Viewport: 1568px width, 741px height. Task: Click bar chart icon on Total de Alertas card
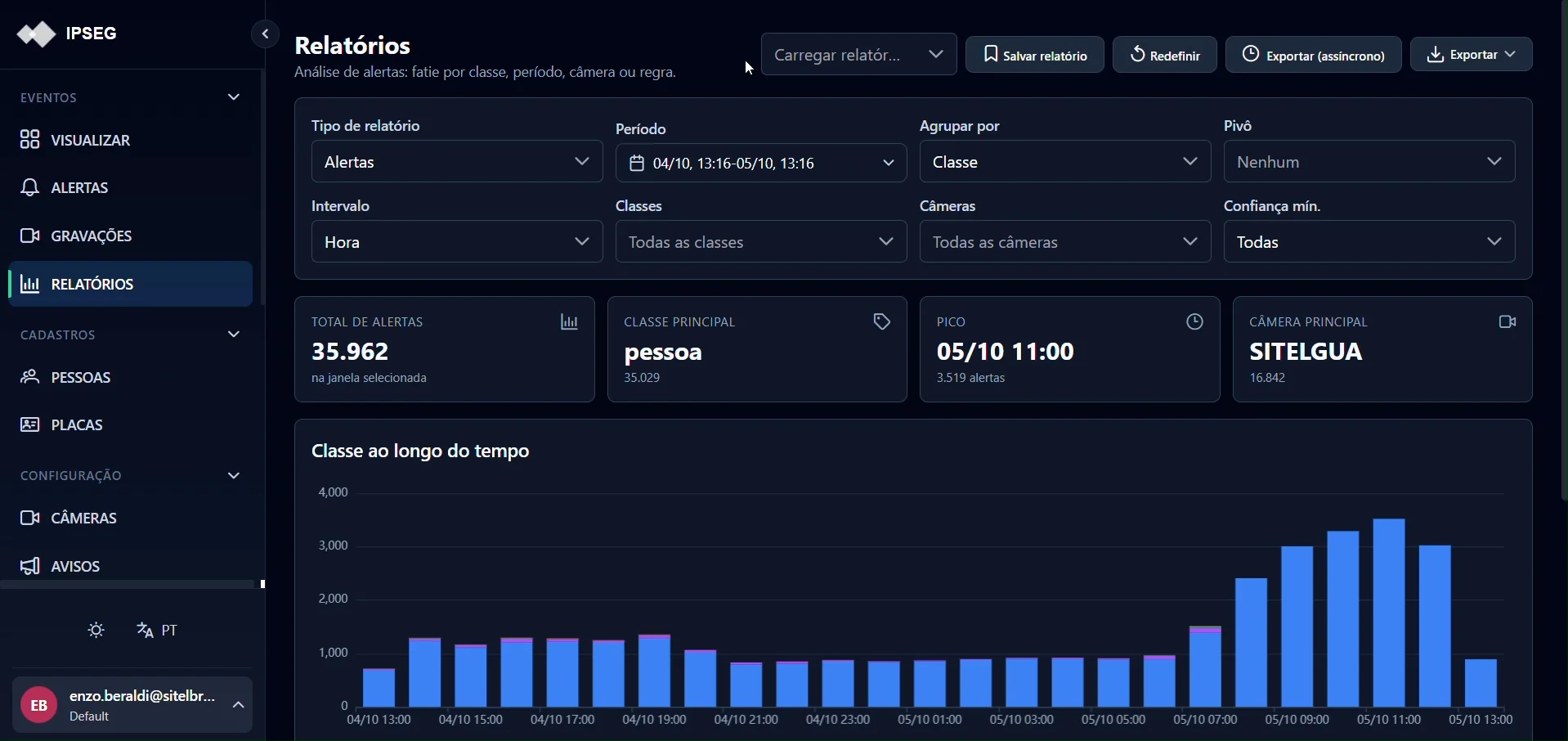[570, 322]
